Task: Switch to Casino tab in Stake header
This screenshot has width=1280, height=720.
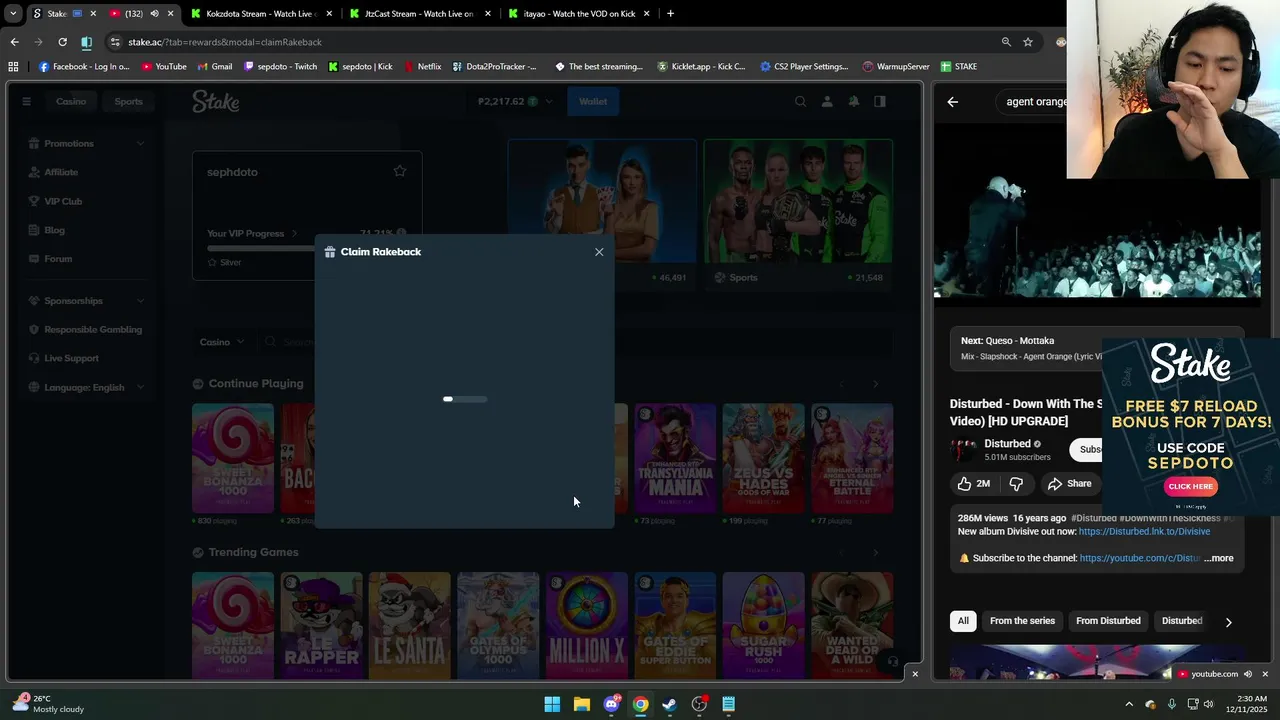Action: pos(71,101)
